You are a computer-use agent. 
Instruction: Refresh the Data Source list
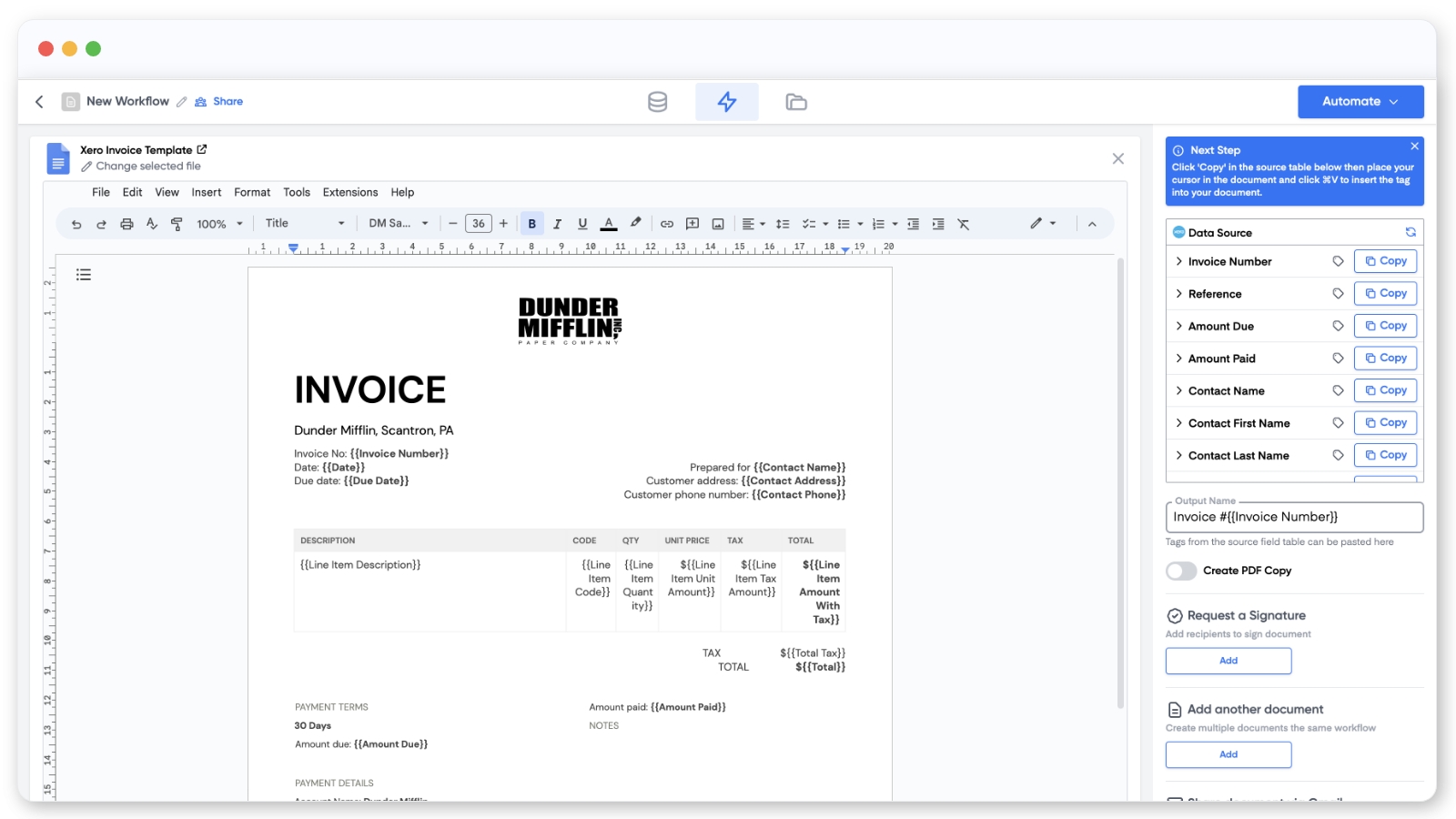(x=1410, y=232)
